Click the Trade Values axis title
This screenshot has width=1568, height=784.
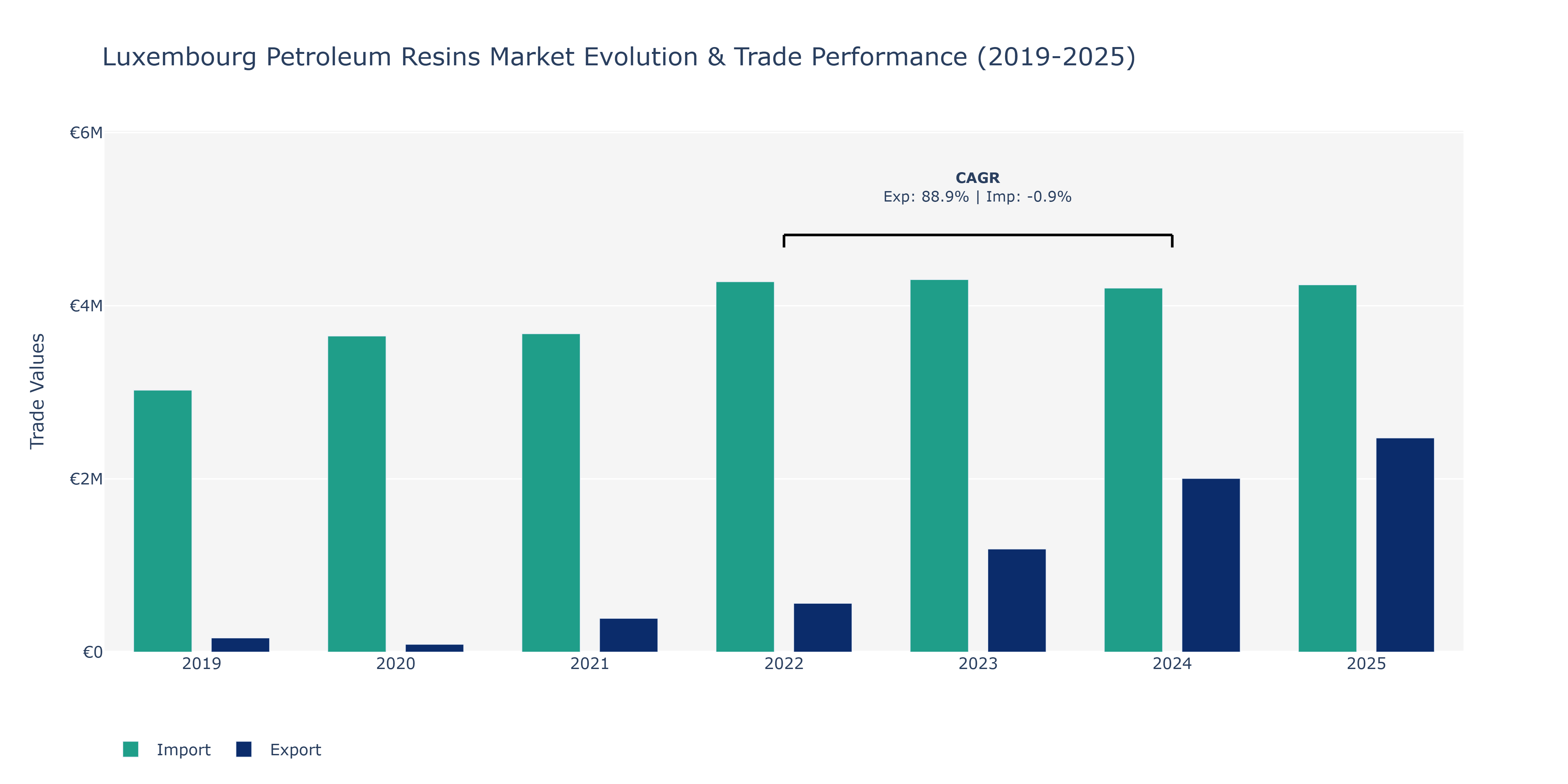tap(38, 391)
